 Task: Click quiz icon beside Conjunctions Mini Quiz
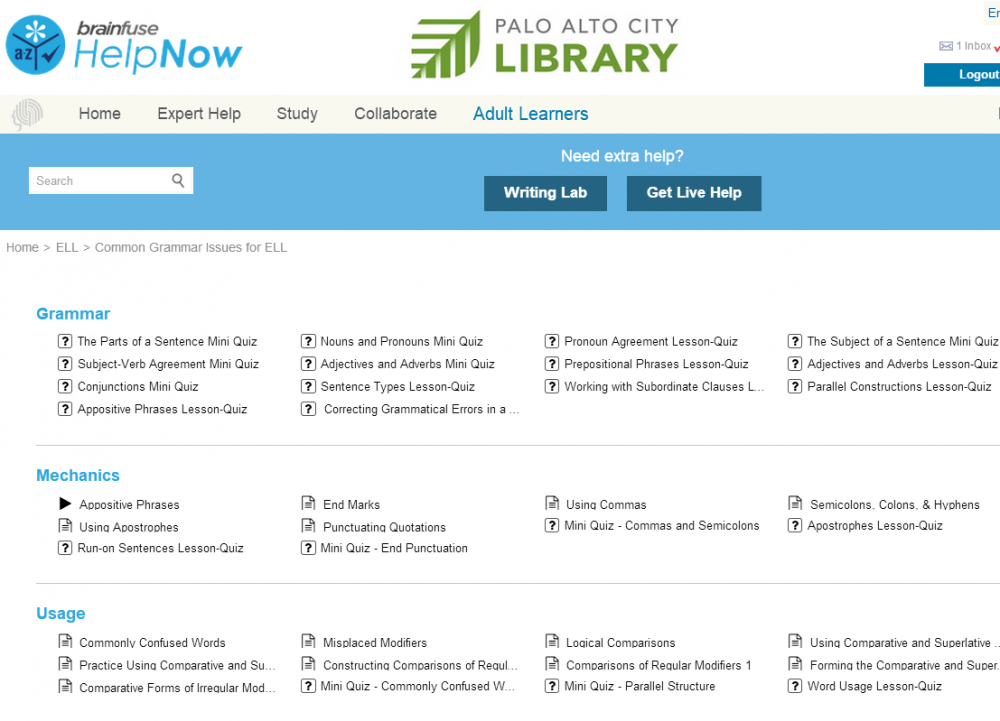pyautogui.click(x=66, y=387)
